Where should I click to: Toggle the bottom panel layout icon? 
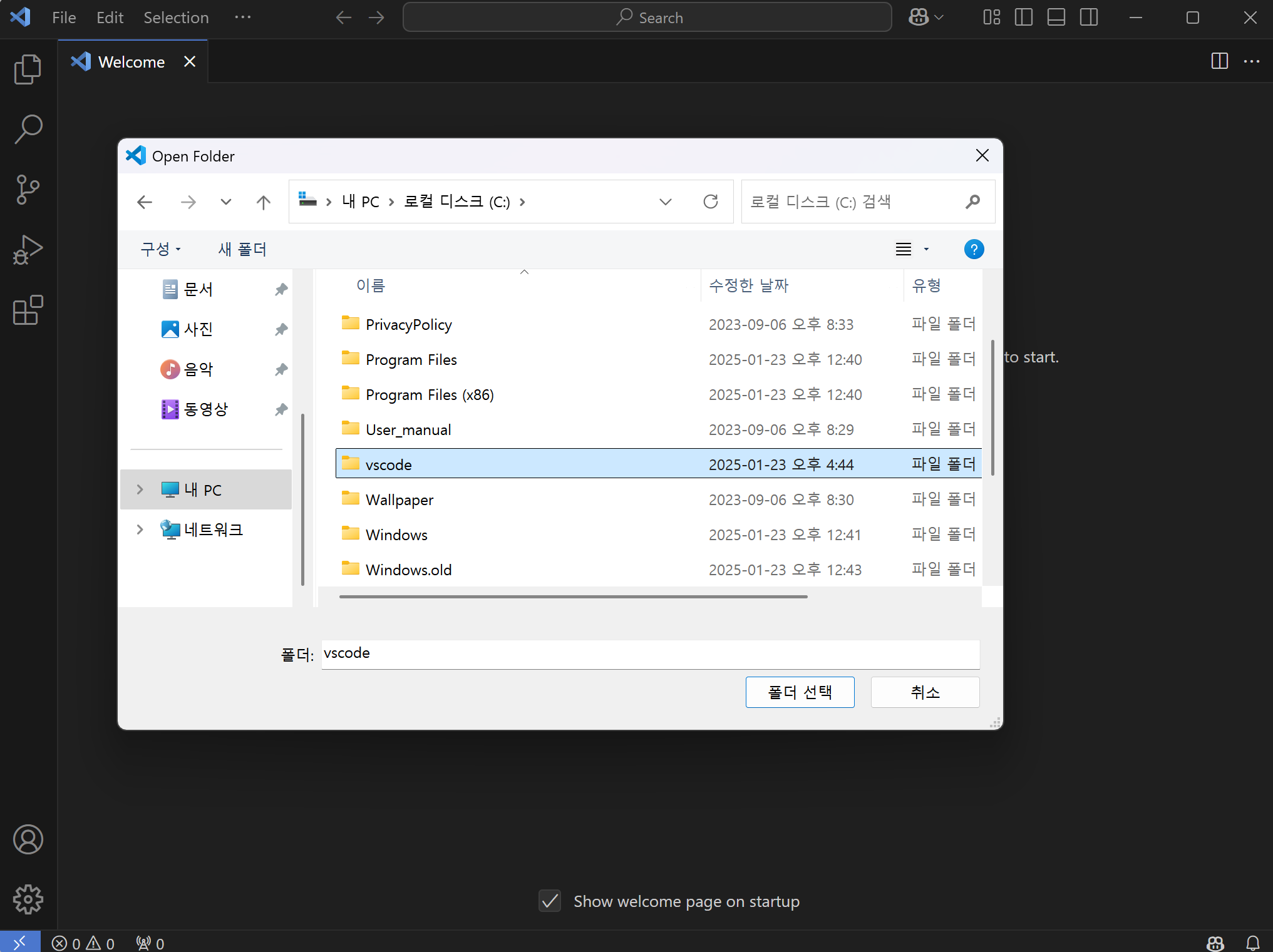pyautogui.click(x=1056, y=18)
